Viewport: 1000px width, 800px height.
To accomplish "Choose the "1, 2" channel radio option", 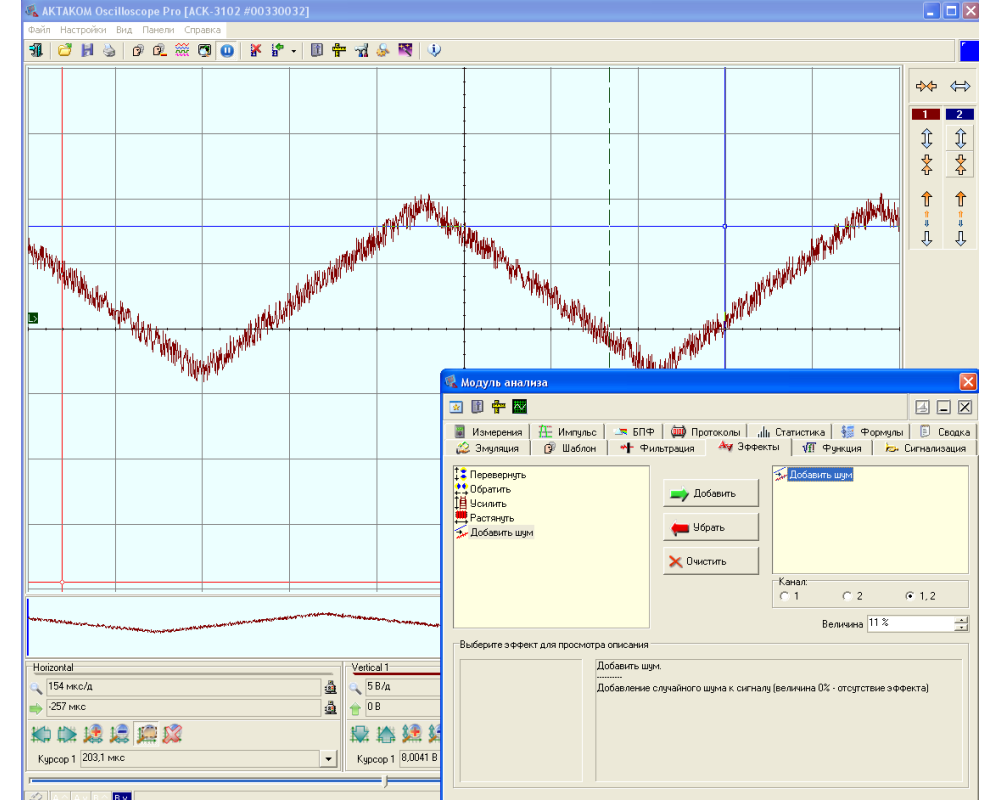I will pos(909,596).
